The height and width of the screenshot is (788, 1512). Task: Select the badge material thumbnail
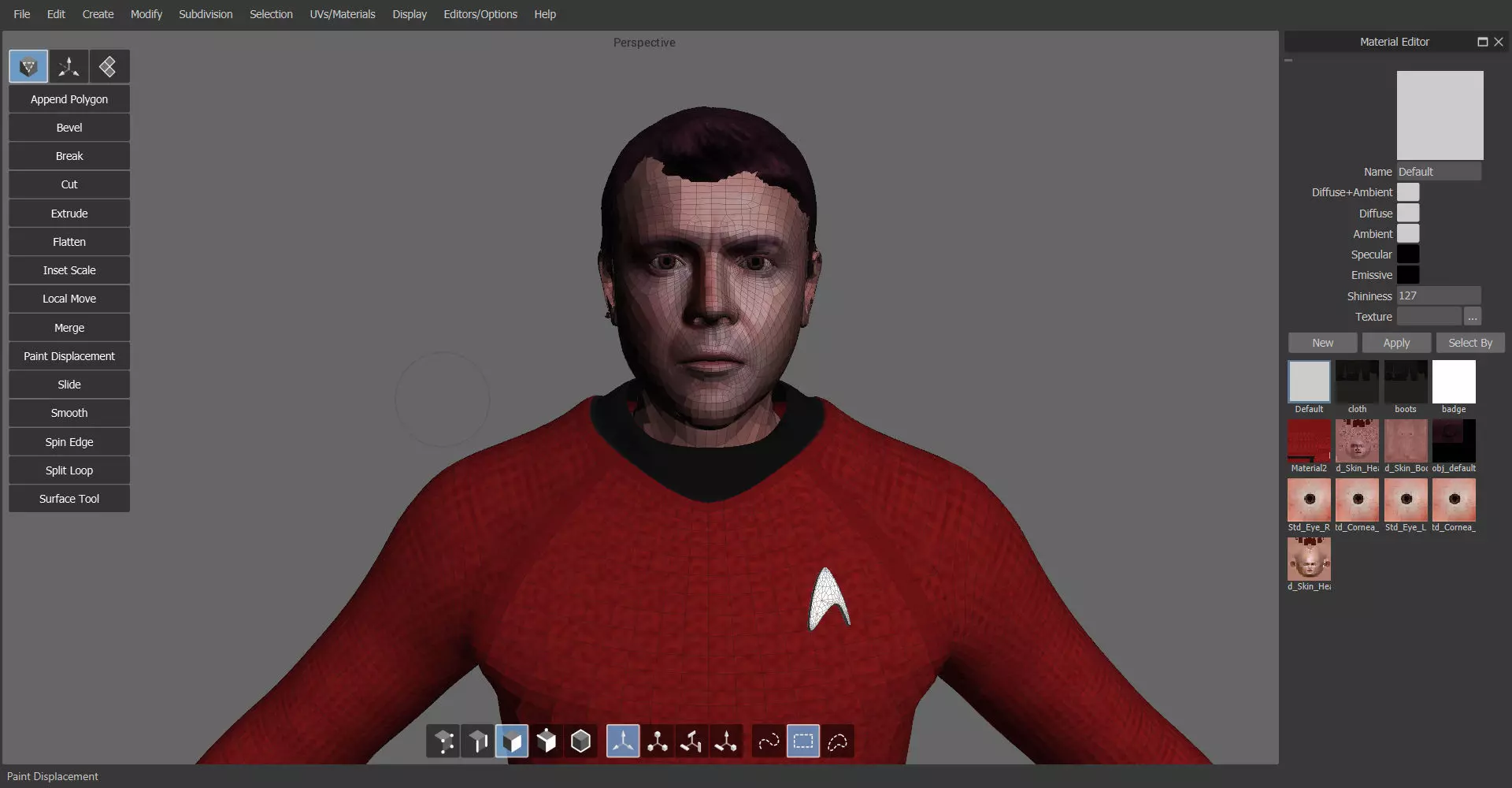1454,381
